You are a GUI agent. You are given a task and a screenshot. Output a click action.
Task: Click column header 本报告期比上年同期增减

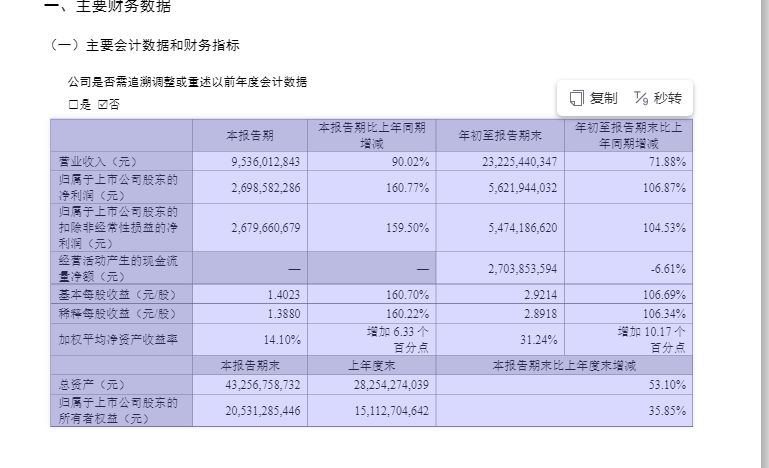(372, 135)
